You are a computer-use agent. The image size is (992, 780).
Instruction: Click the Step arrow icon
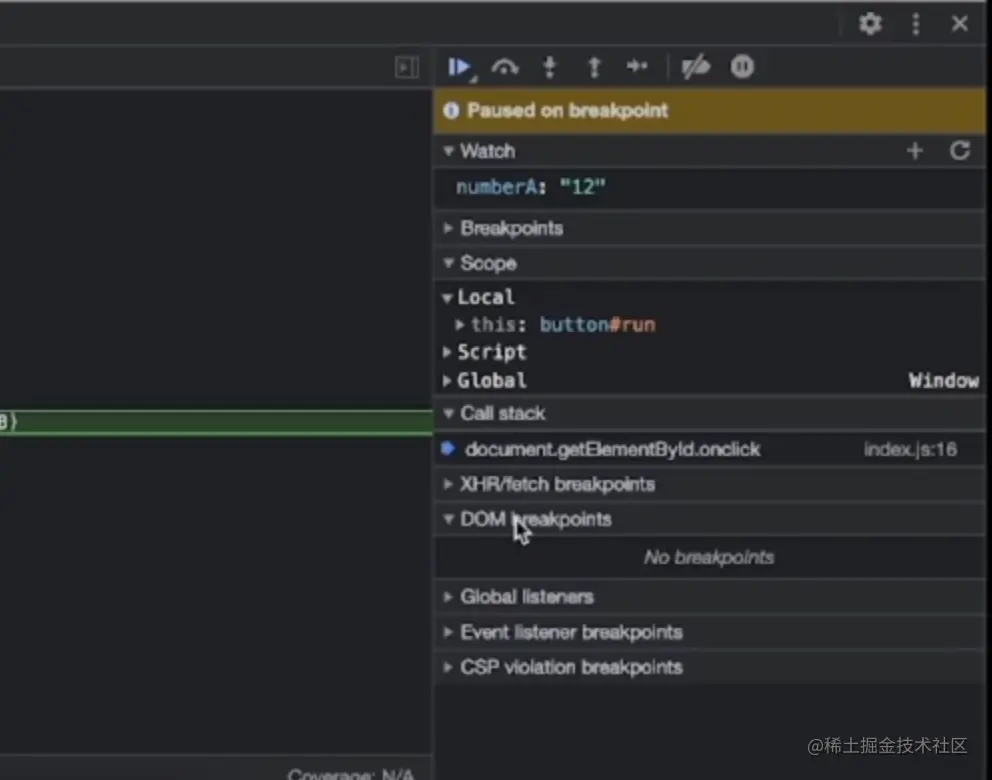point(637,67)
